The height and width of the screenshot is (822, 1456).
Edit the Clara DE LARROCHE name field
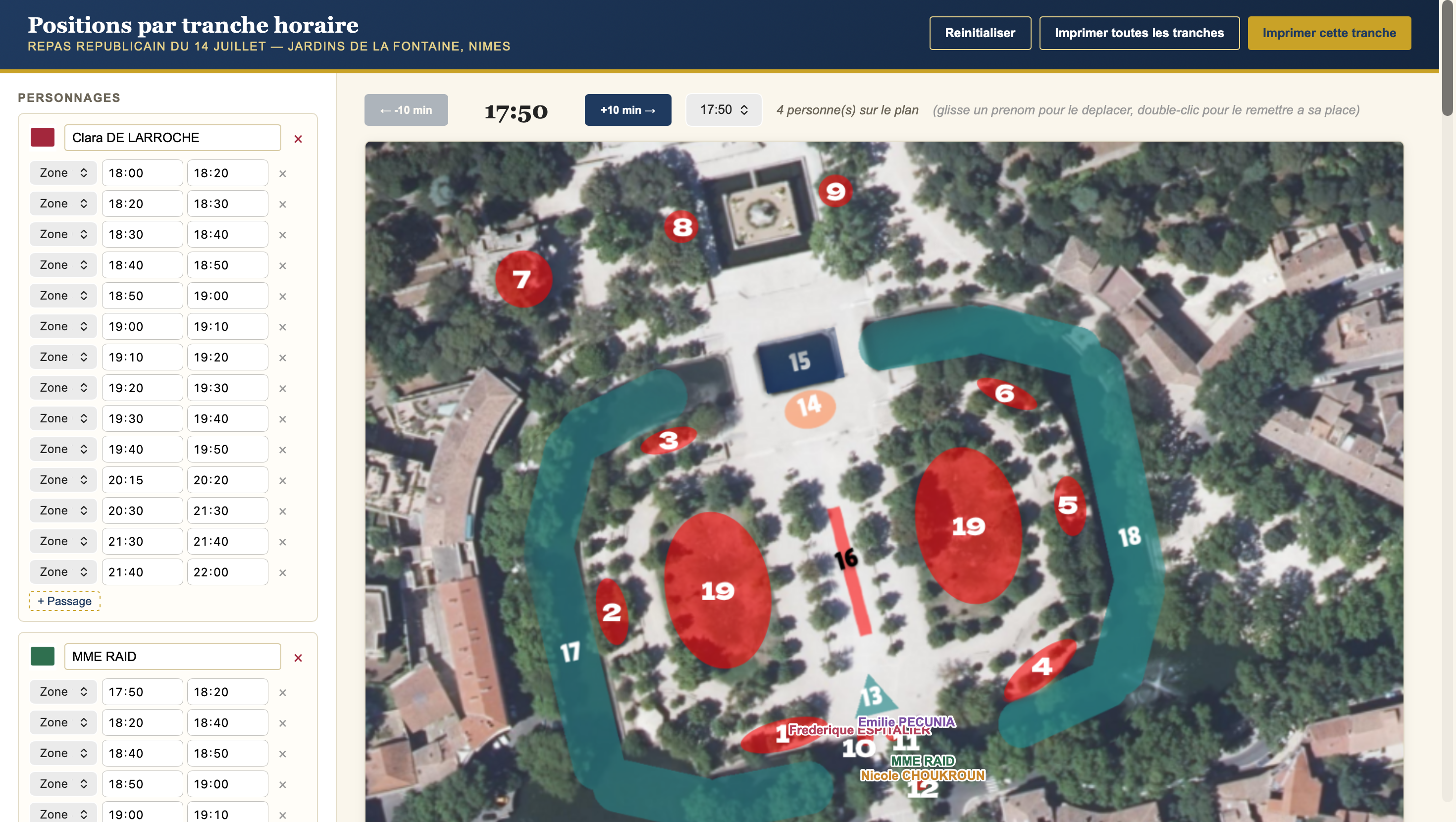172,137
